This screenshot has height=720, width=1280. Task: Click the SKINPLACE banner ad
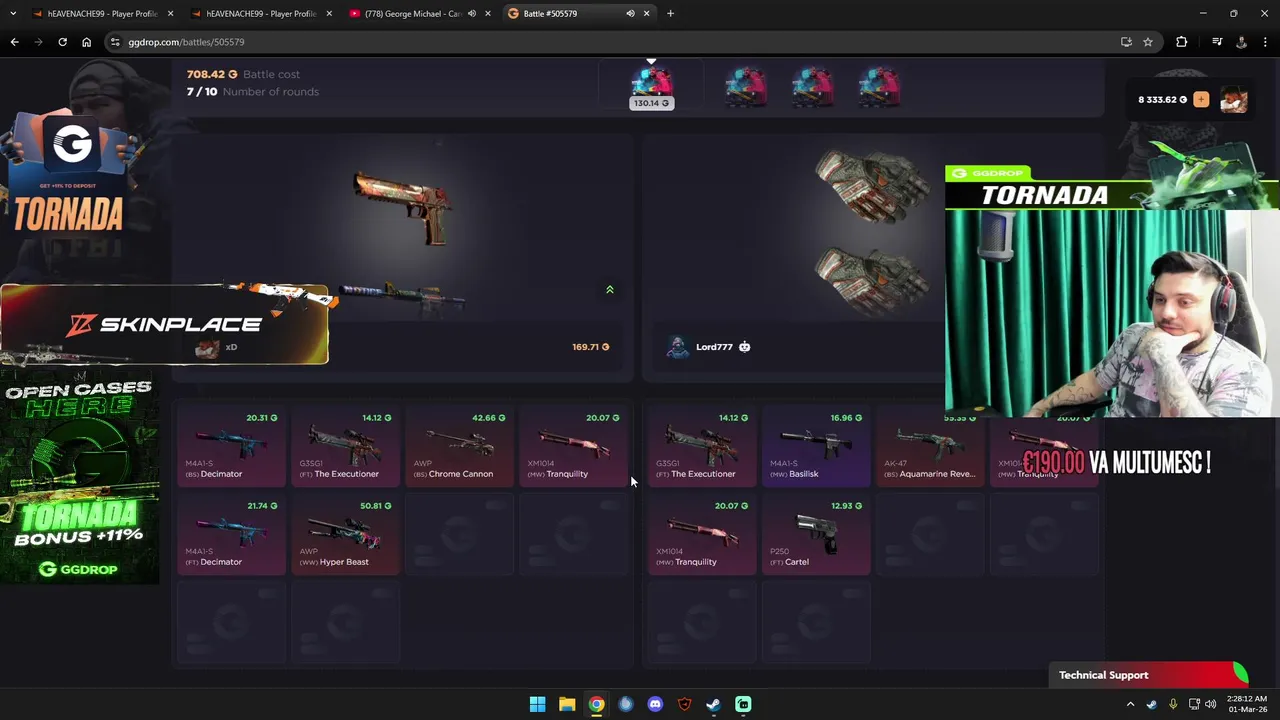(x=164, y=324)
